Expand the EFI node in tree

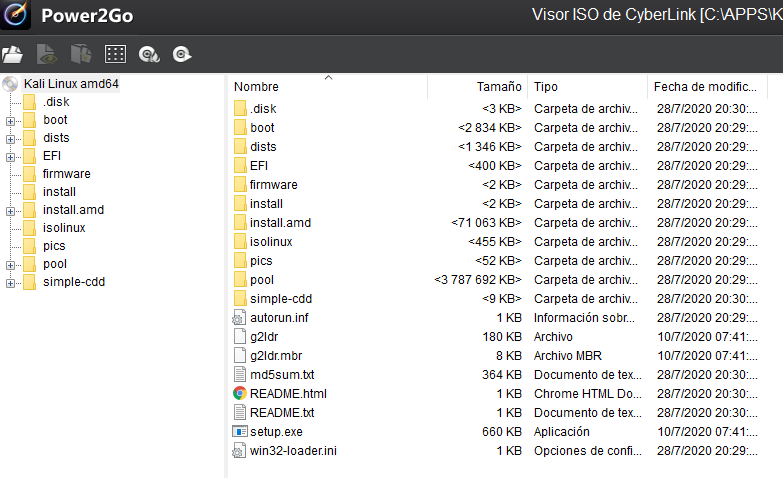click(x=10, y=157)
